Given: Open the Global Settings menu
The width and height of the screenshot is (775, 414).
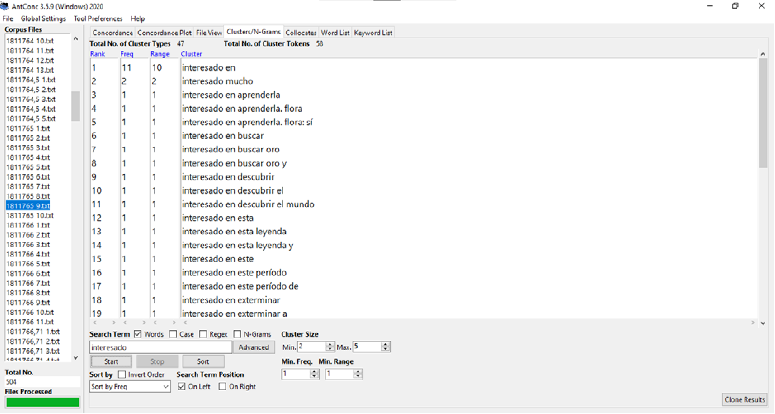Looking at the screenshot, I should 41,19.
